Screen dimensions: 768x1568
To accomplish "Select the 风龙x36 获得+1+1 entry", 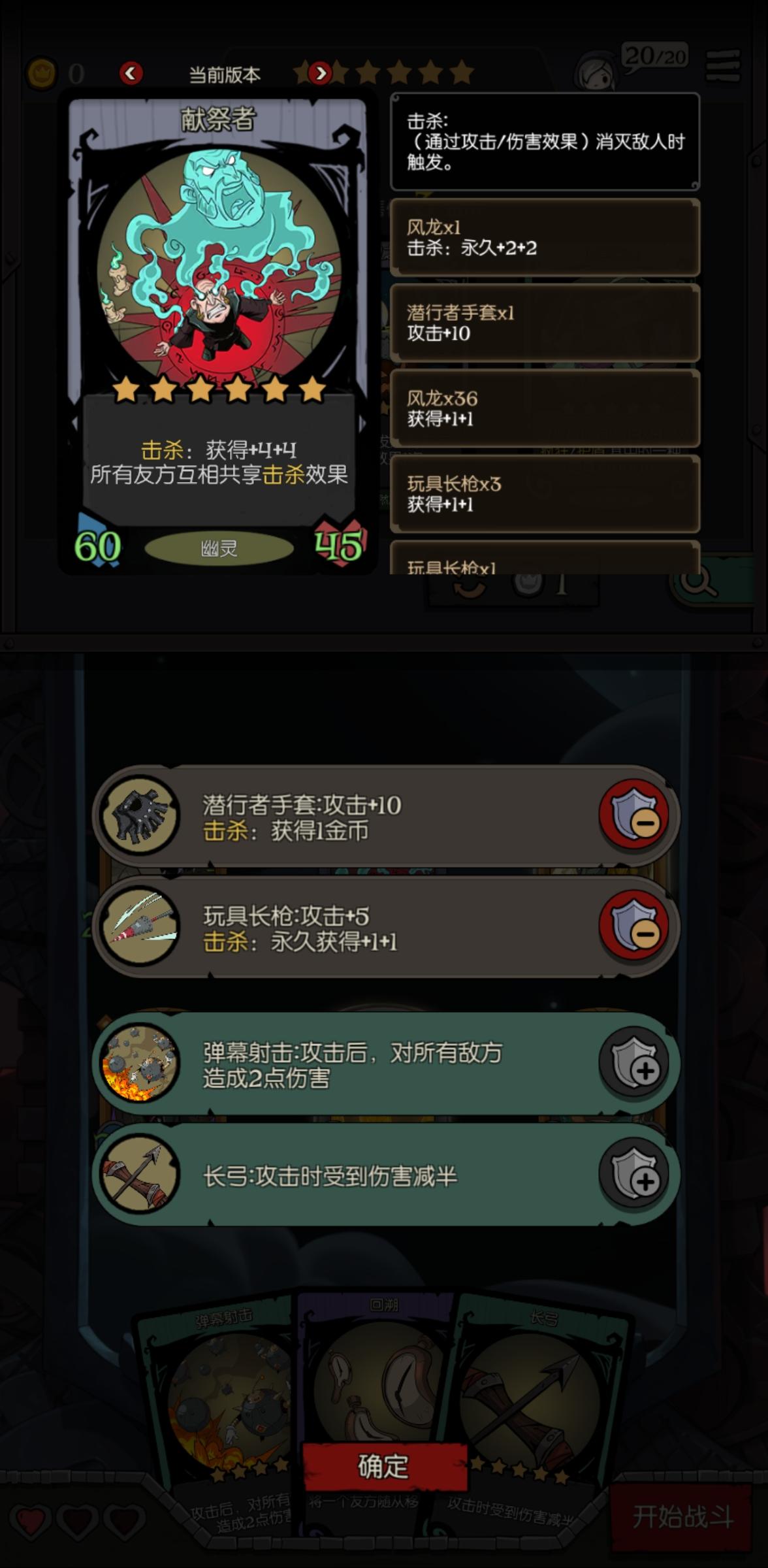I will 545,408.
